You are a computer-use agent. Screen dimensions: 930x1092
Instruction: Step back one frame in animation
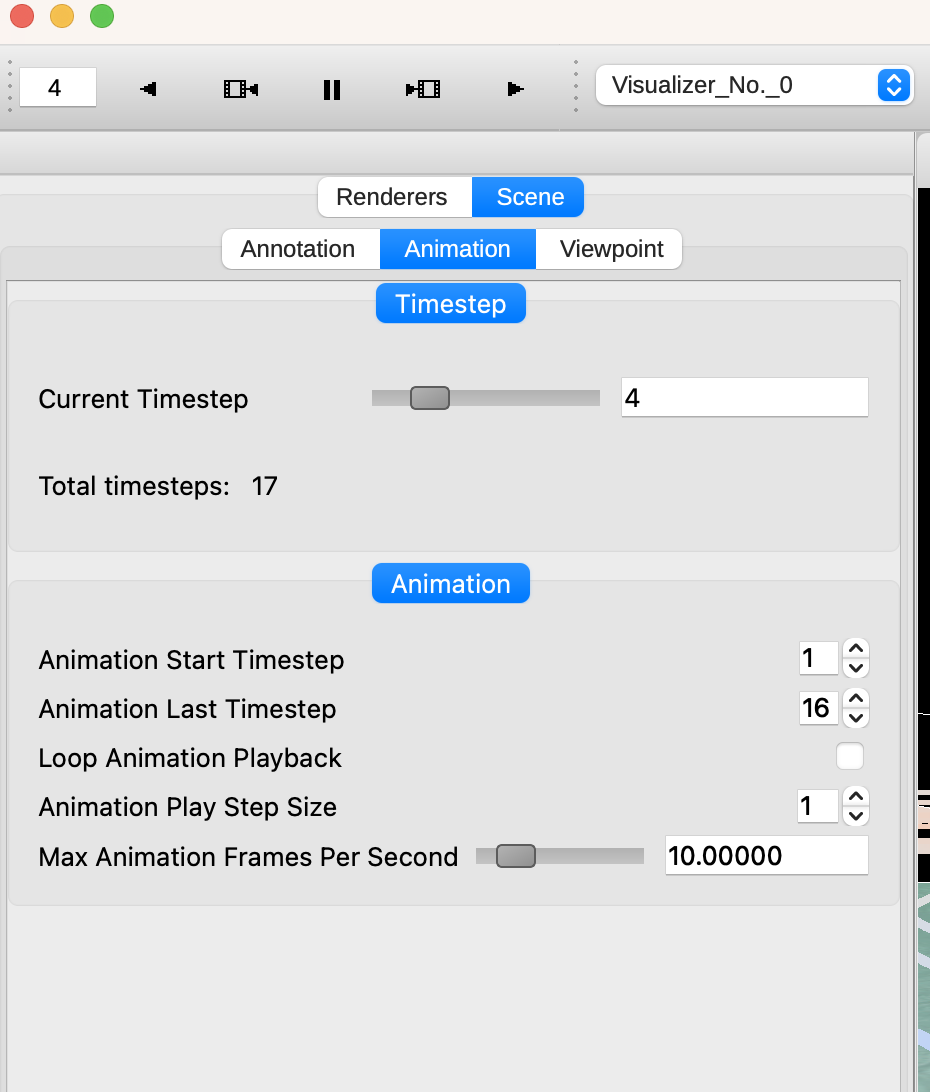click(x=241, y=89)
